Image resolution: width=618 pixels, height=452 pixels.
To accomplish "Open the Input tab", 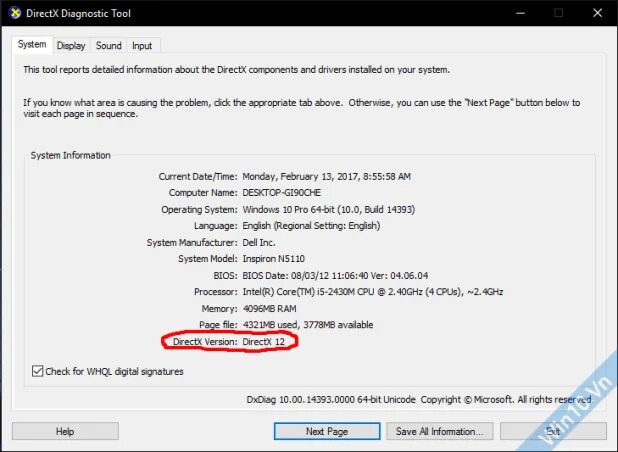I will (142, 46).
